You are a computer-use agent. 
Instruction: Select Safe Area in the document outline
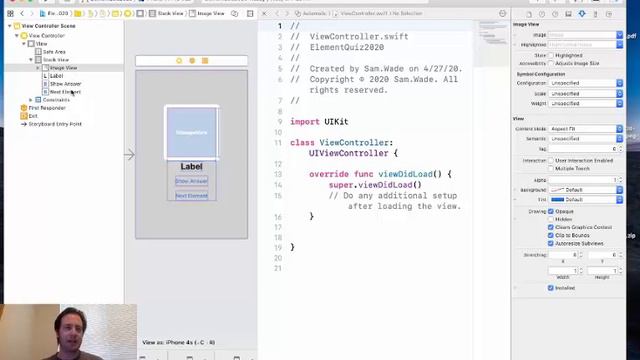point(54,52)
